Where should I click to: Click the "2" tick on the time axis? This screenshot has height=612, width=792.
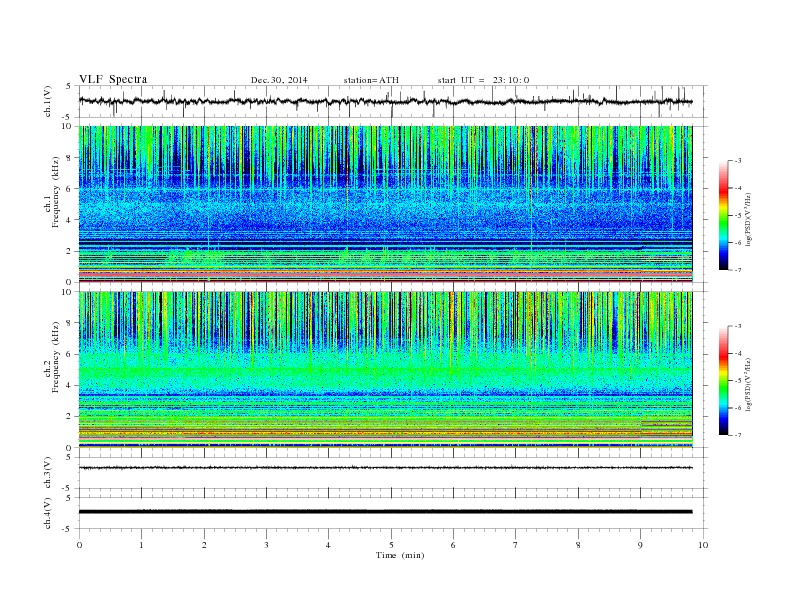point(204,545)
